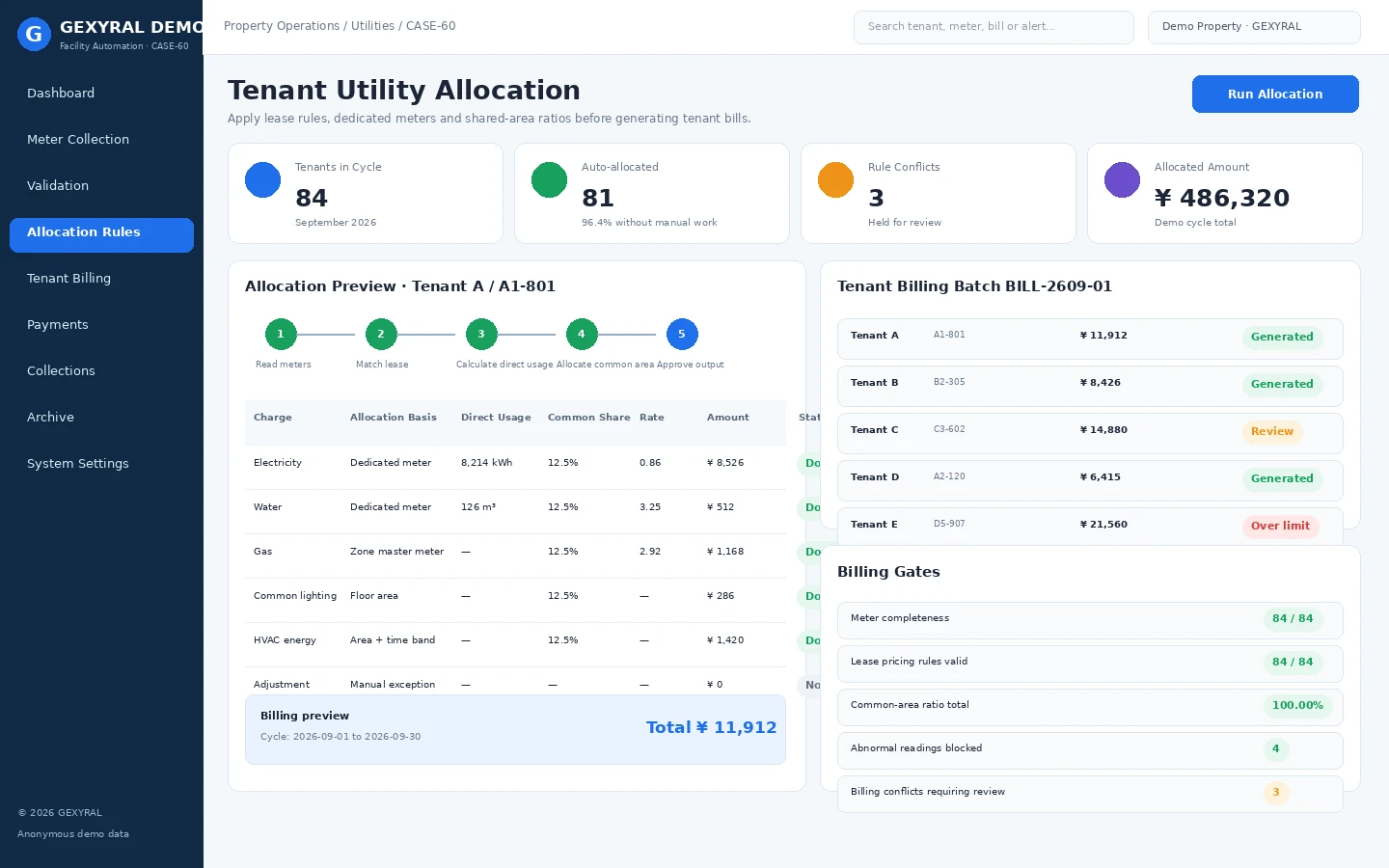Click the purple Allocated Amount circle icon
Screen dimensions: 1389x868
pos(1122,179)
